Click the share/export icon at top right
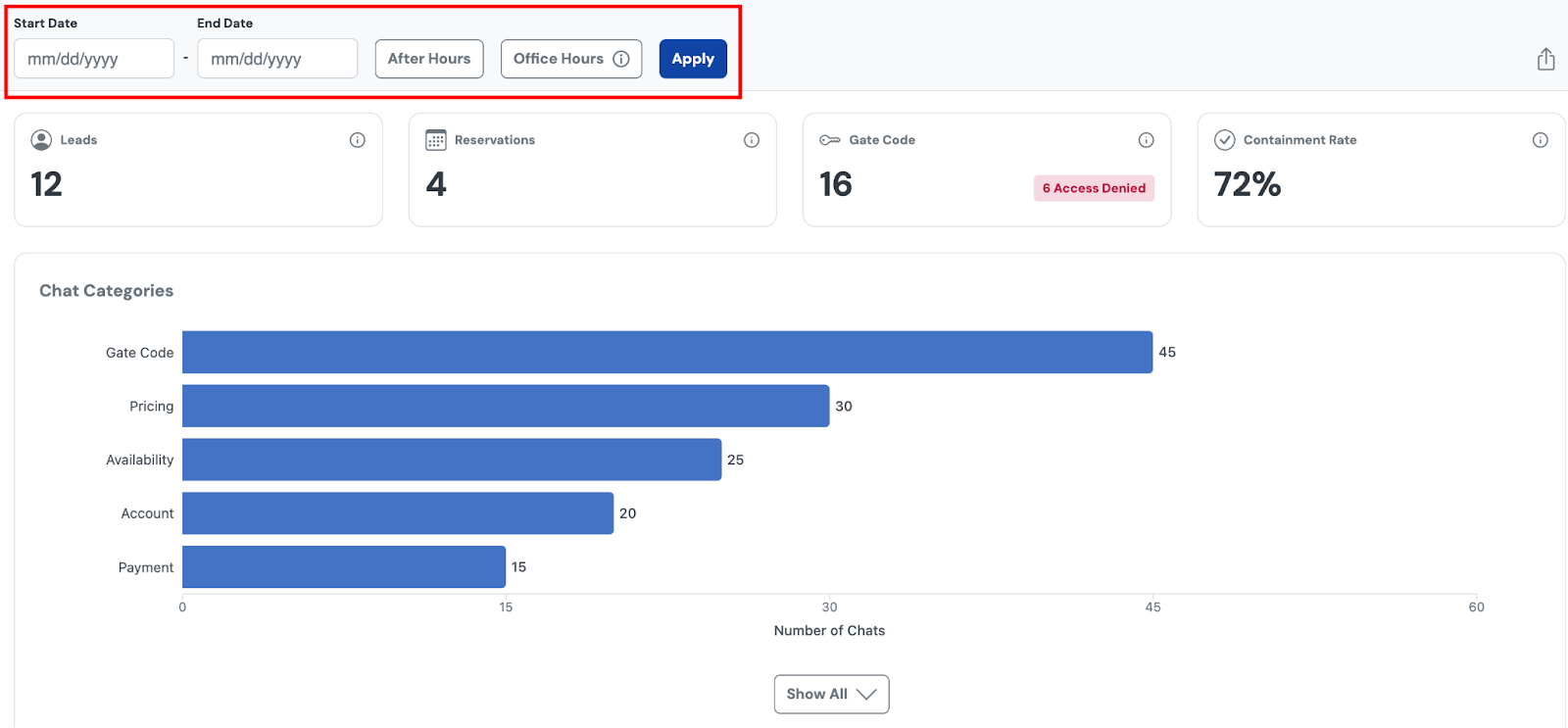Screen dimensions: 1568x728 tap(1545, 60)
